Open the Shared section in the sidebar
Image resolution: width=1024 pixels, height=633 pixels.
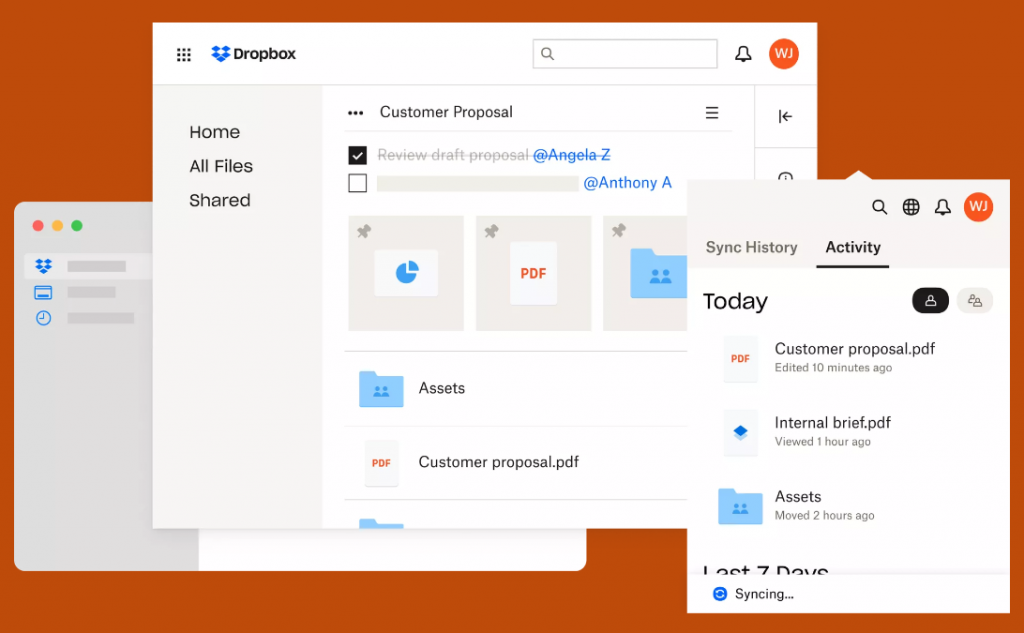pyautogui.click(x=219, y=200)
